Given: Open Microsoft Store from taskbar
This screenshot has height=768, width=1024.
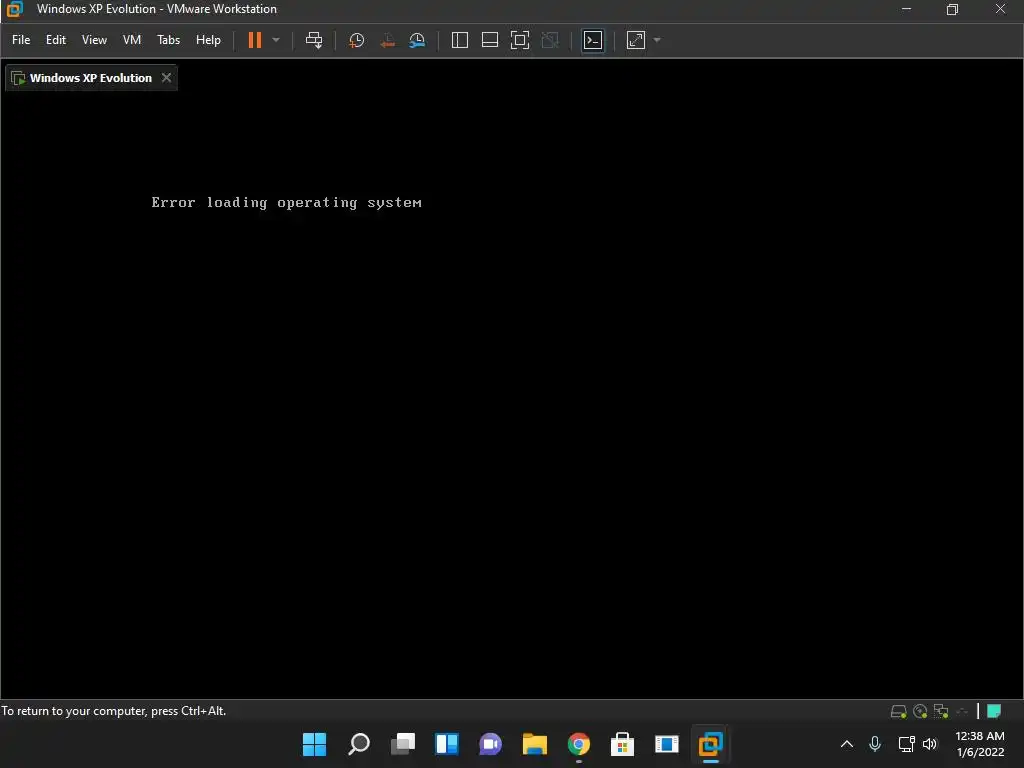Looking at the screenshot, I should click(622, 744).
